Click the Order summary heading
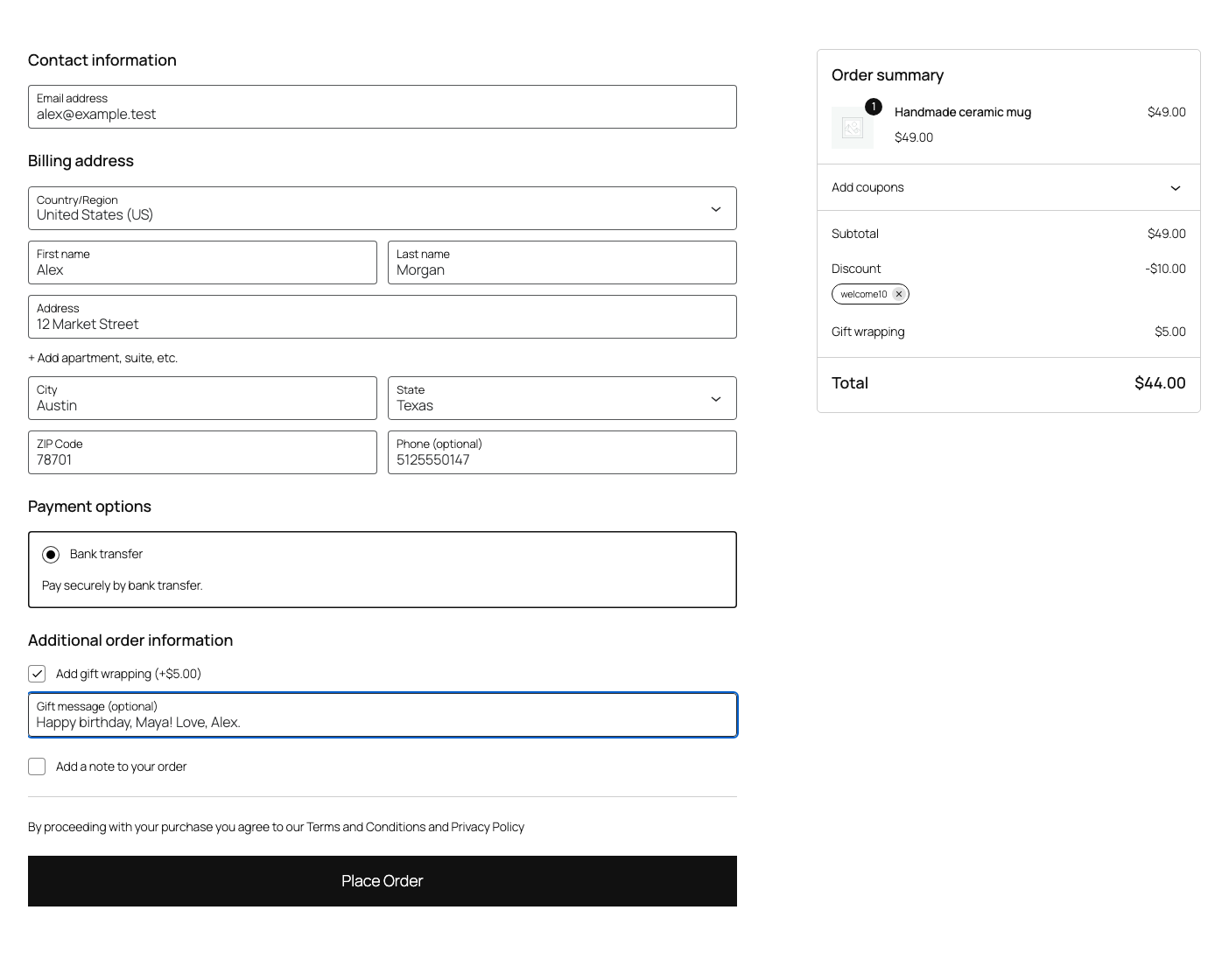The height and width of the screenshot is (980, 1229). (888, 75)
